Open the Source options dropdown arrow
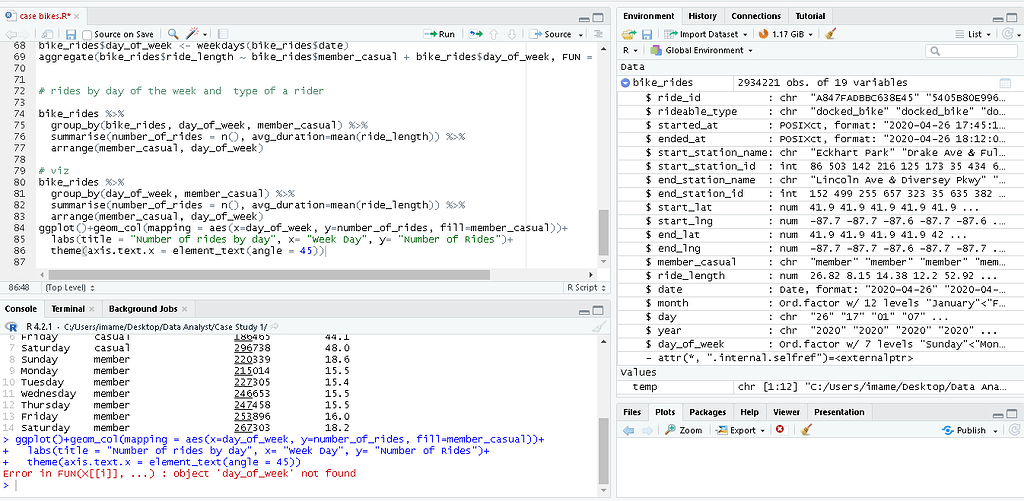 pos(581,35)
